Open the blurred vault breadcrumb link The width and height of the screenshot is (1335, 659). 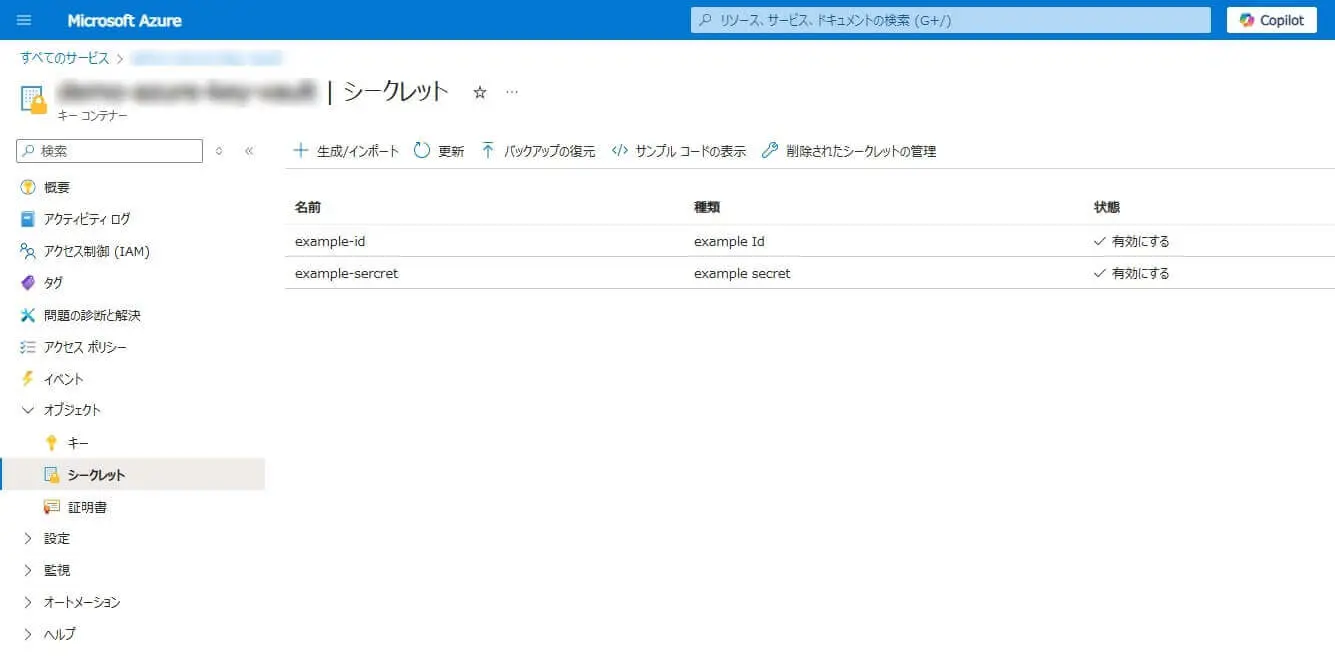pos(206,58)
